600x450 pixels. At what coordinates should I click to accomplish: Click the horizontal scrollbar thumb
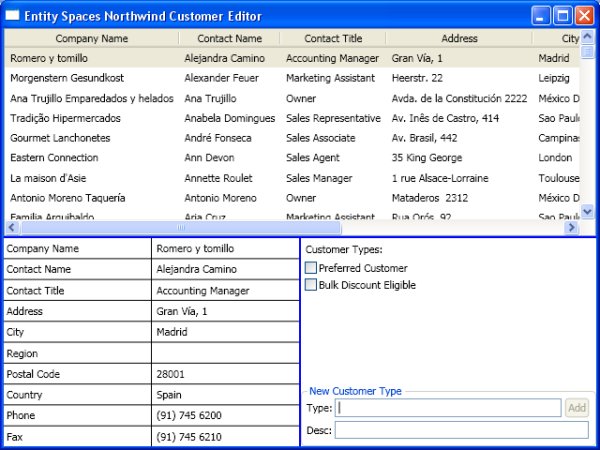(181, 227)
